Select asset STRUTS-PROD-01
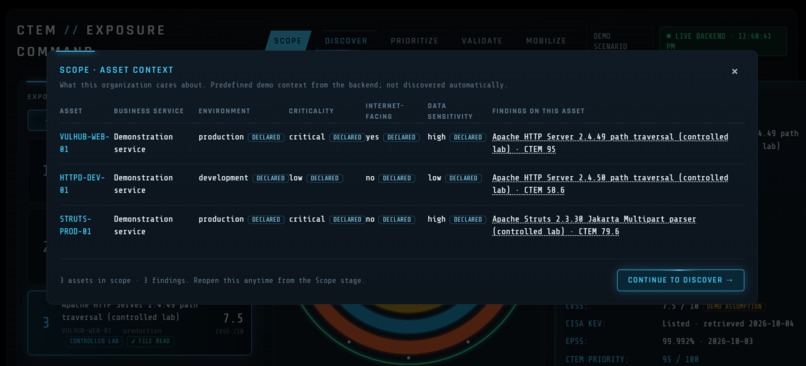 click(76, 225)
